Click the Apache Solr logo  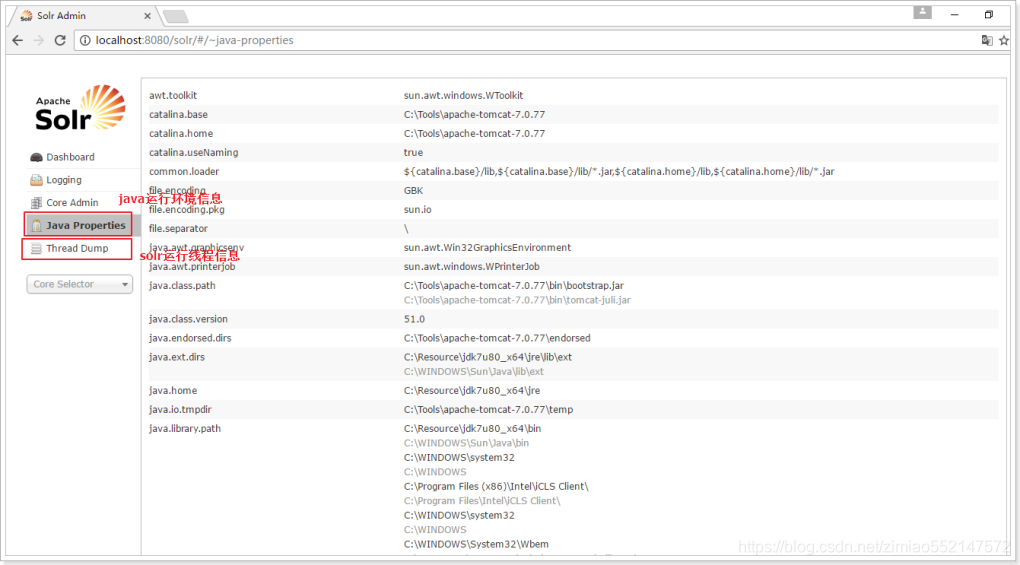pyautogui.click(x=80, y=108)
